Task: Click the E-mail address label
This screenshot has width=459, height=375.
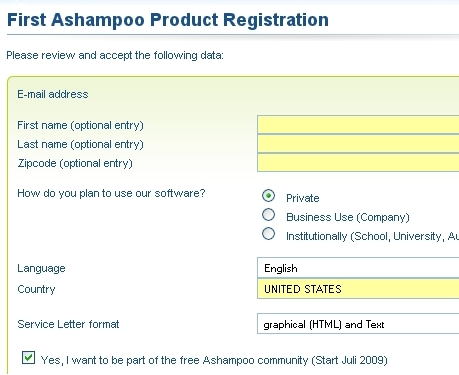Action: click(53, 94)
